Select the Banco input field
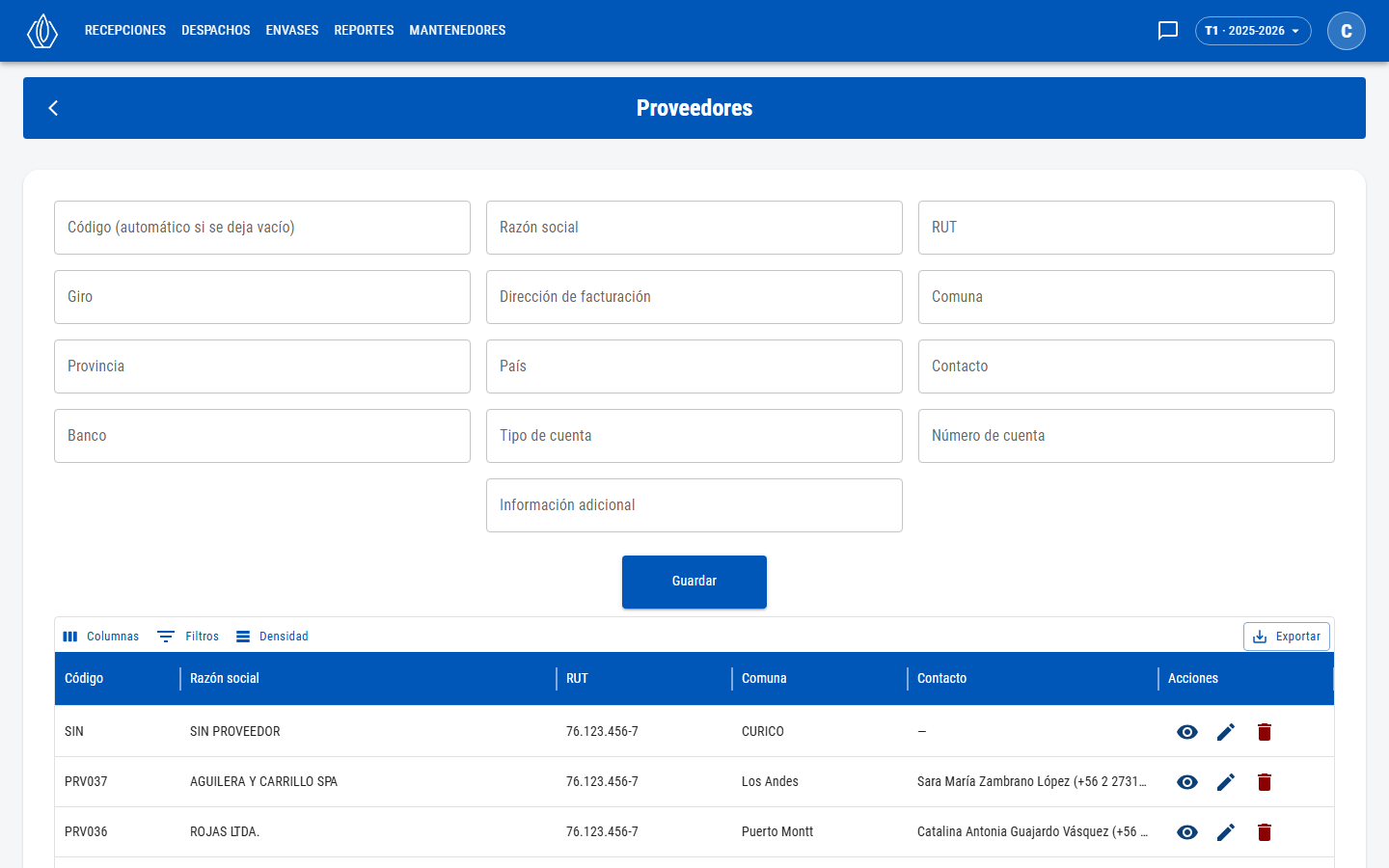This screenshot has width=1389, height=868. [262, 436]
